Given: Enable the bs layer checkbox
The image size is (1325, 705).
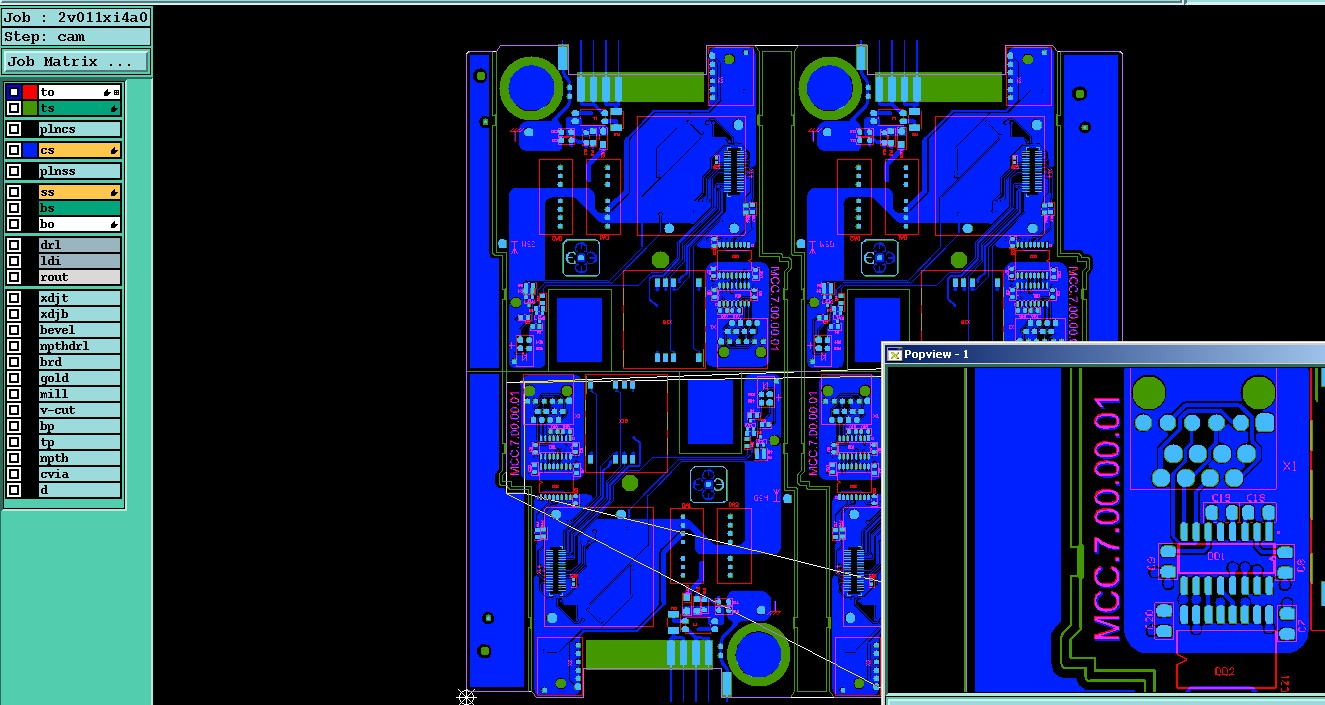Looking at the screenshot, I should pos(14,208).
